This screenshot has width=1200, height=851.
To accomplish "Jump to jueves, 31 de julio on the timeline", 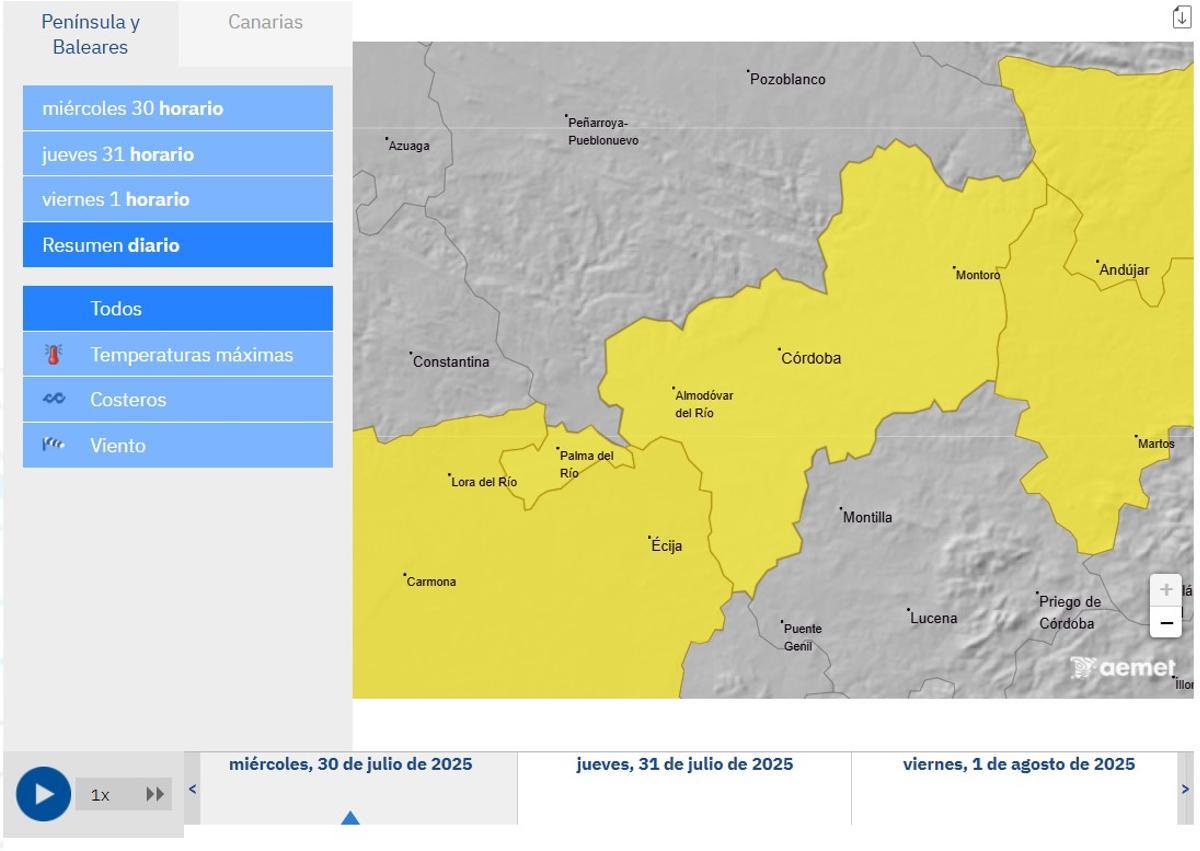I will (684, 765).
